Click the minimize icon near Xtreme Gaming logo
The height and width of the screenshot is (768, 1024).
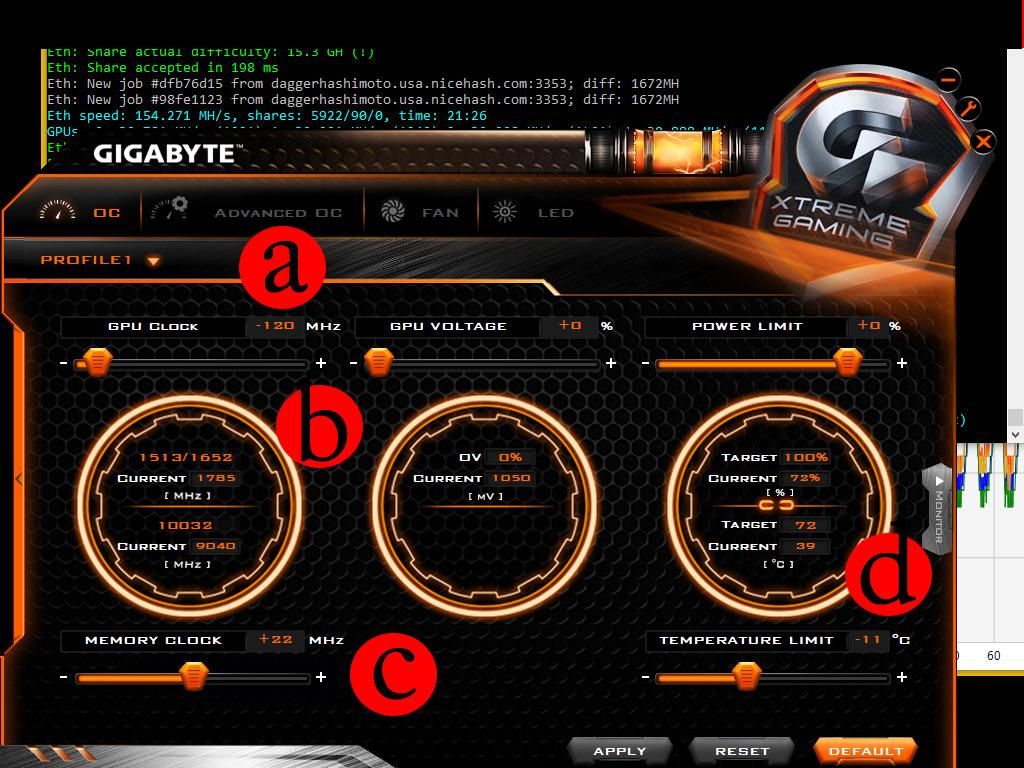(x=949, y=80)
